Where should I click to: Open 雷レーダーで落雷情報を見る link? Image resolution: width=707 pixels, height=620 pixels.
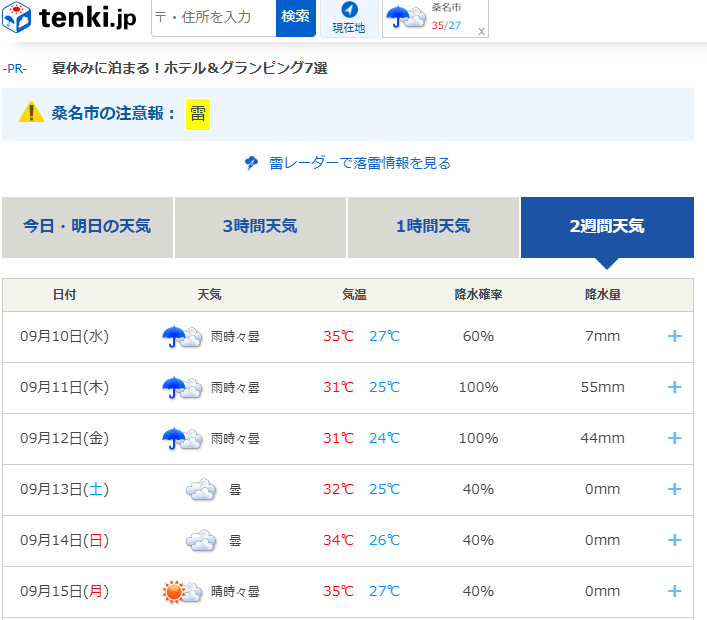[x=359, y=163]
